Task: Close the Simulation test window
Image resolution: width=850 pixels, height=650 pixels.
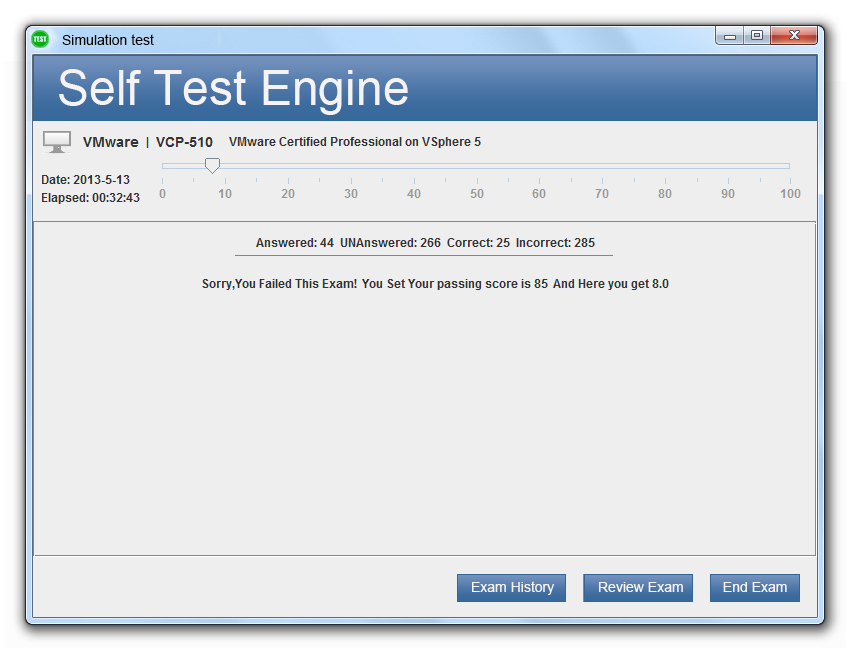Action: (794, 36)
